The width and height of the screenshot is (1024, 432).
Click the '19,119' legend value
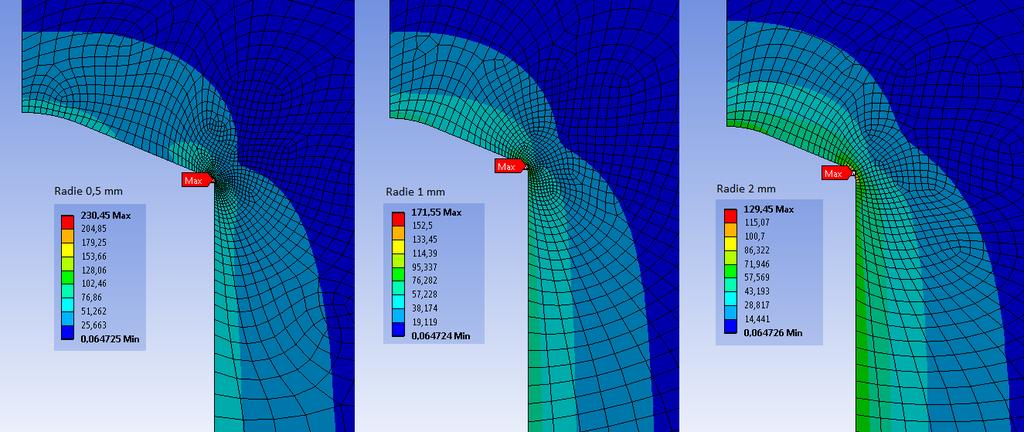[424, 322]
